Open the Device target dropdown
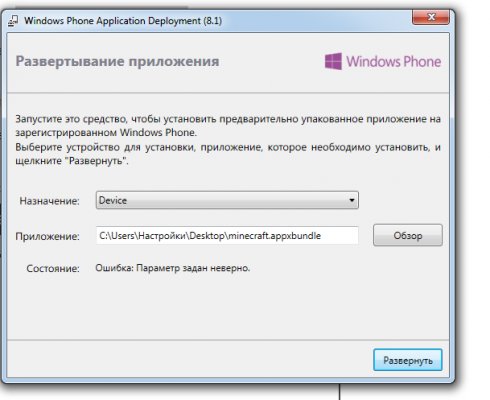The height and width of the screenshot is (400, 490). 227,200
